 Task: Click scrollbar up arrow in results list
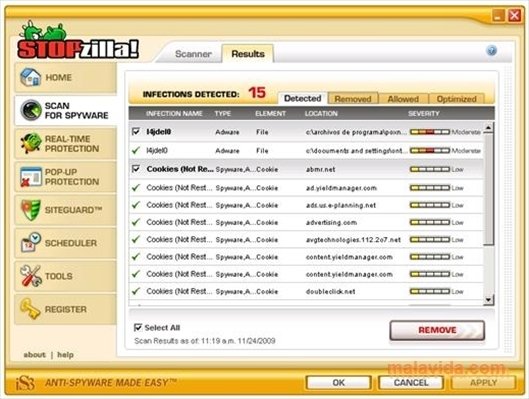click(x=488, y=128)
